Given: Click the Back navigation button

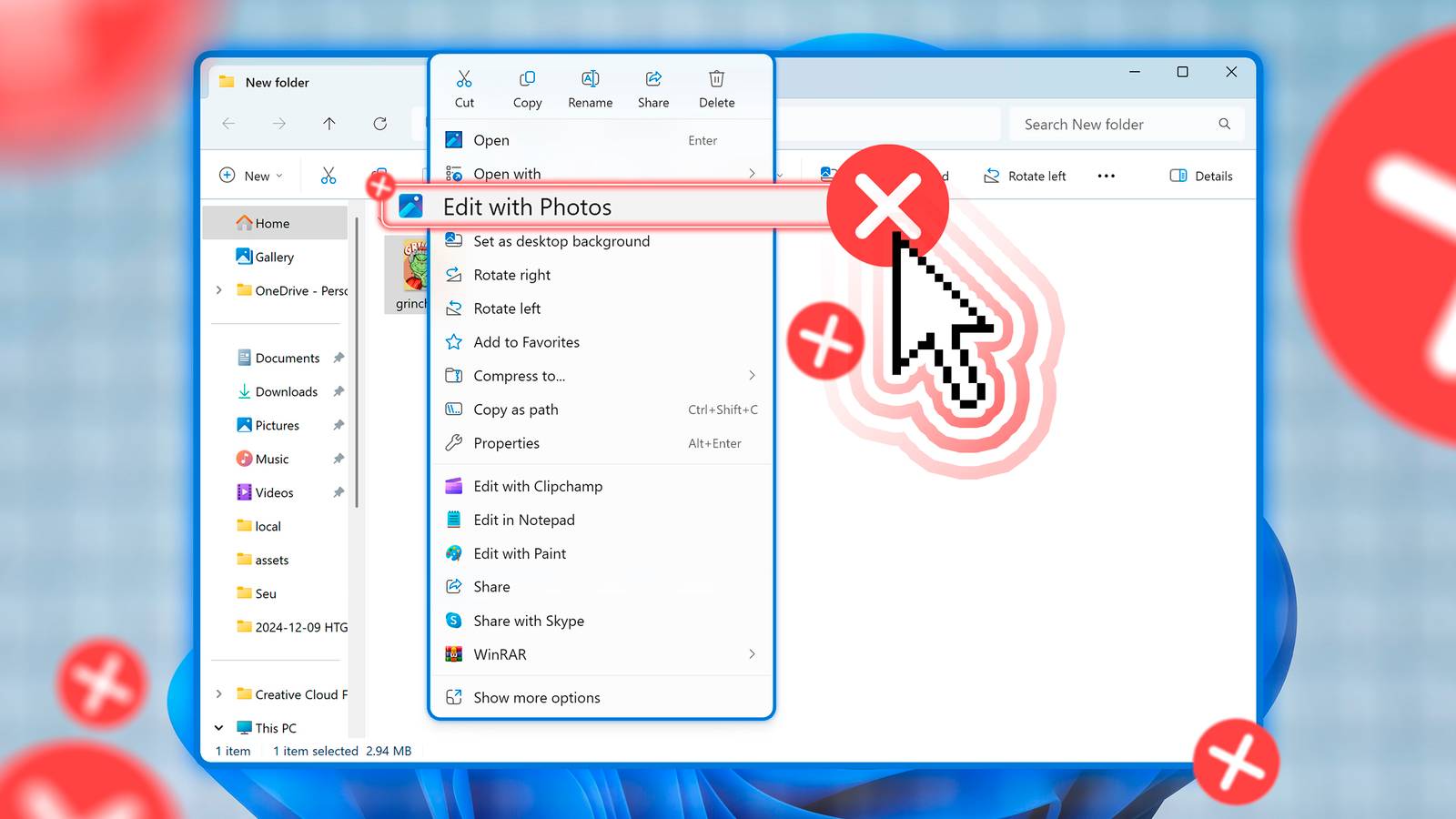Looking at the screenshot, I should point(228,124).
